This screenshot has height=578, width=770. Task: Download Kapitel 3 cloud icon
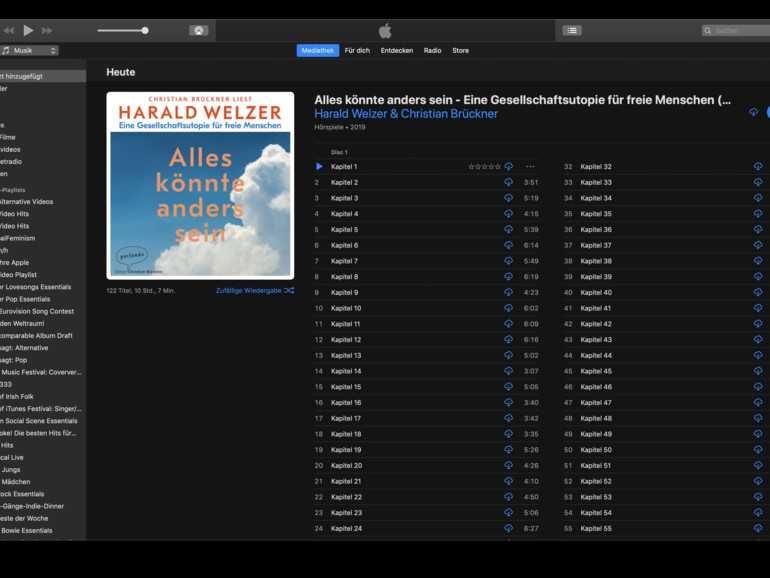509,198
